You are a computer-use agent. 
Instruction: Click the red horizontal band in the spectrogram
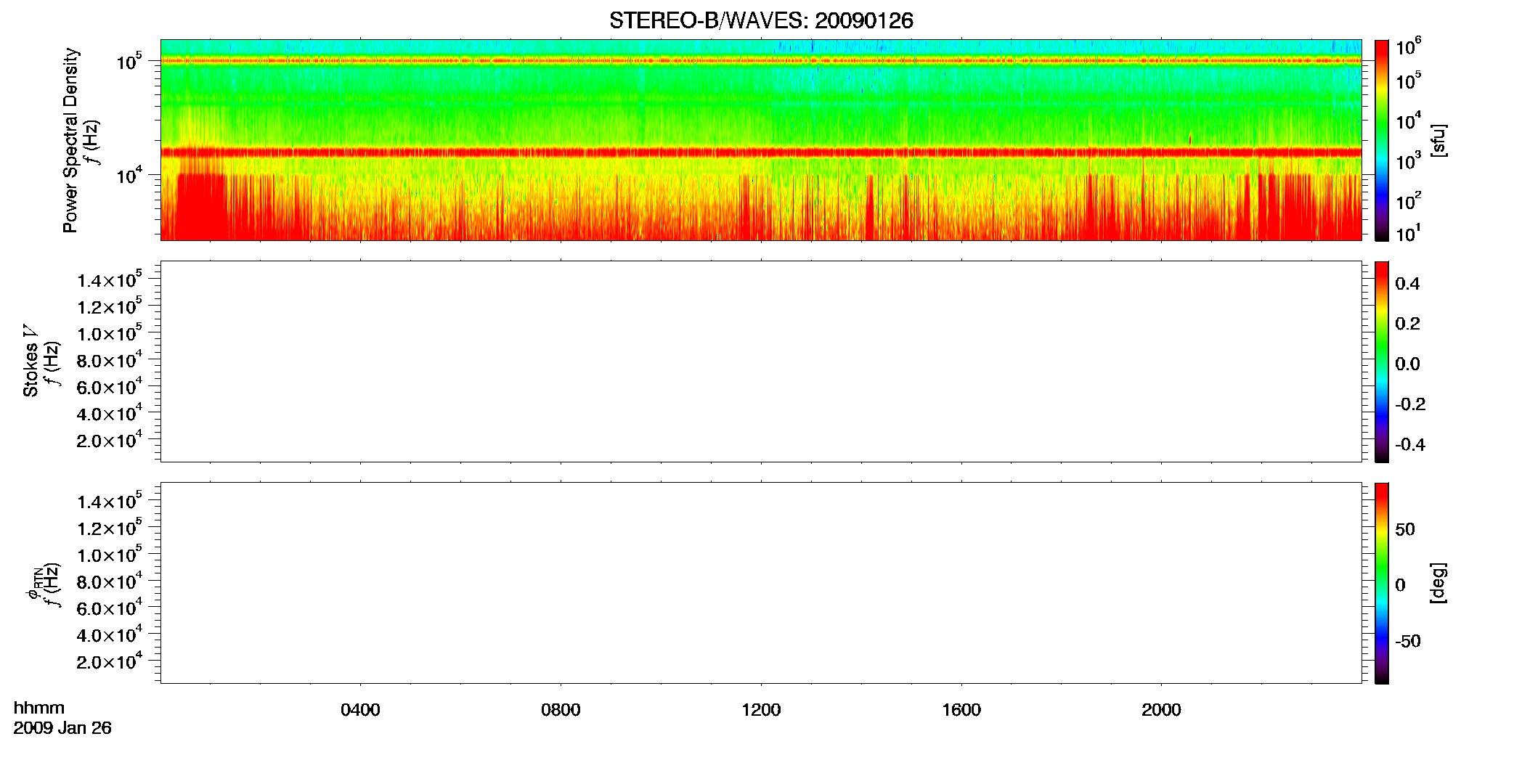[x=761, y=152]
